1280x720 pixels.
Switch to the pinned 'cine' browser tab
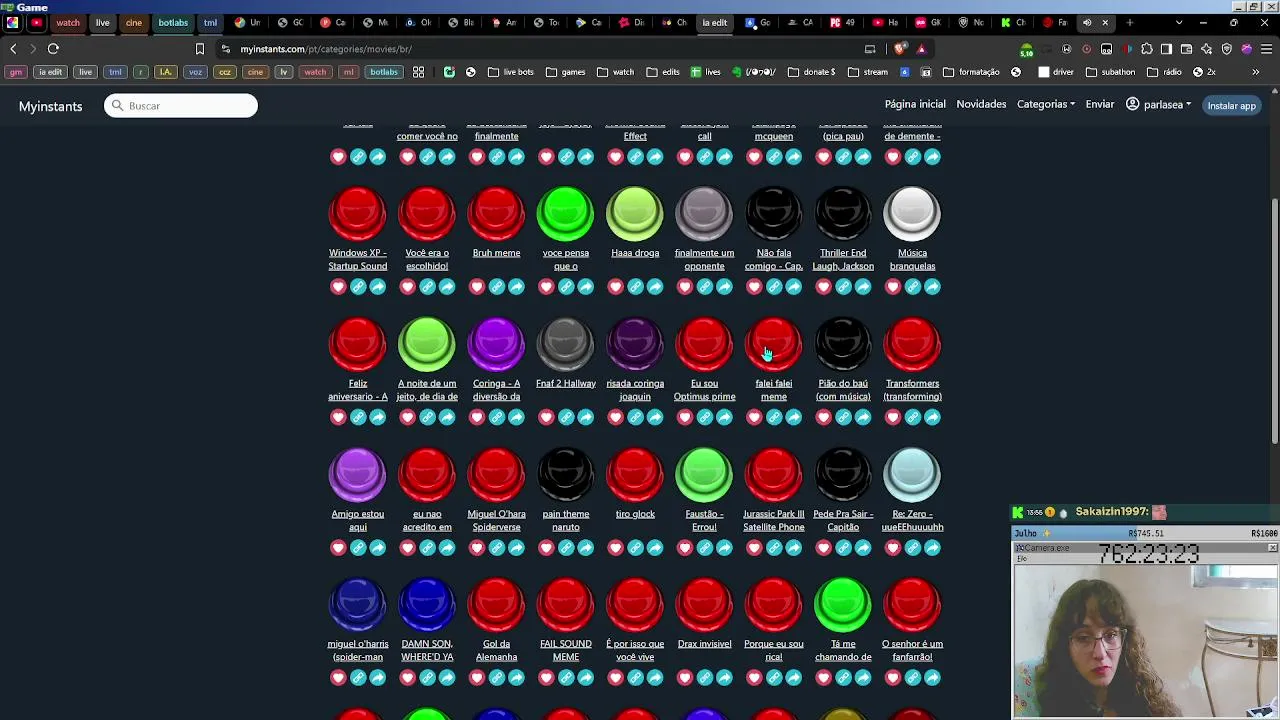pyautogui.click(x=134, y=22)
